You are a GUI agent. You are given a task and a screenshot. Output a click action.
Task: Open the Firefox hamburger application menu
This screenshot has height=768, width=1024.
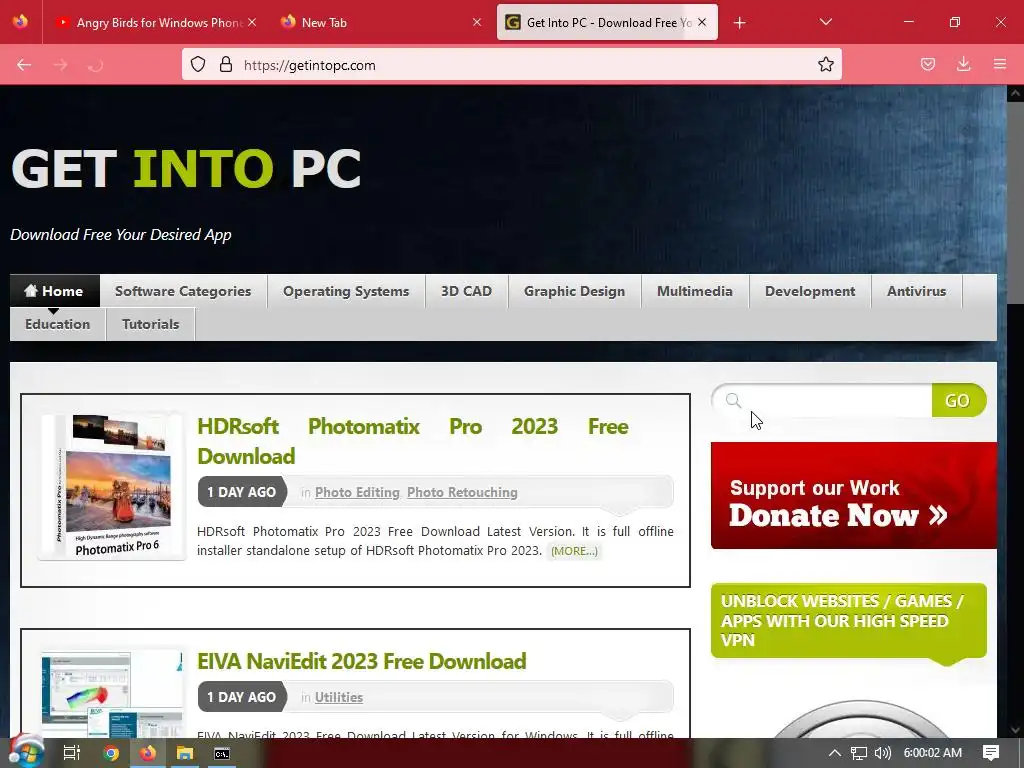pos(999,64)
